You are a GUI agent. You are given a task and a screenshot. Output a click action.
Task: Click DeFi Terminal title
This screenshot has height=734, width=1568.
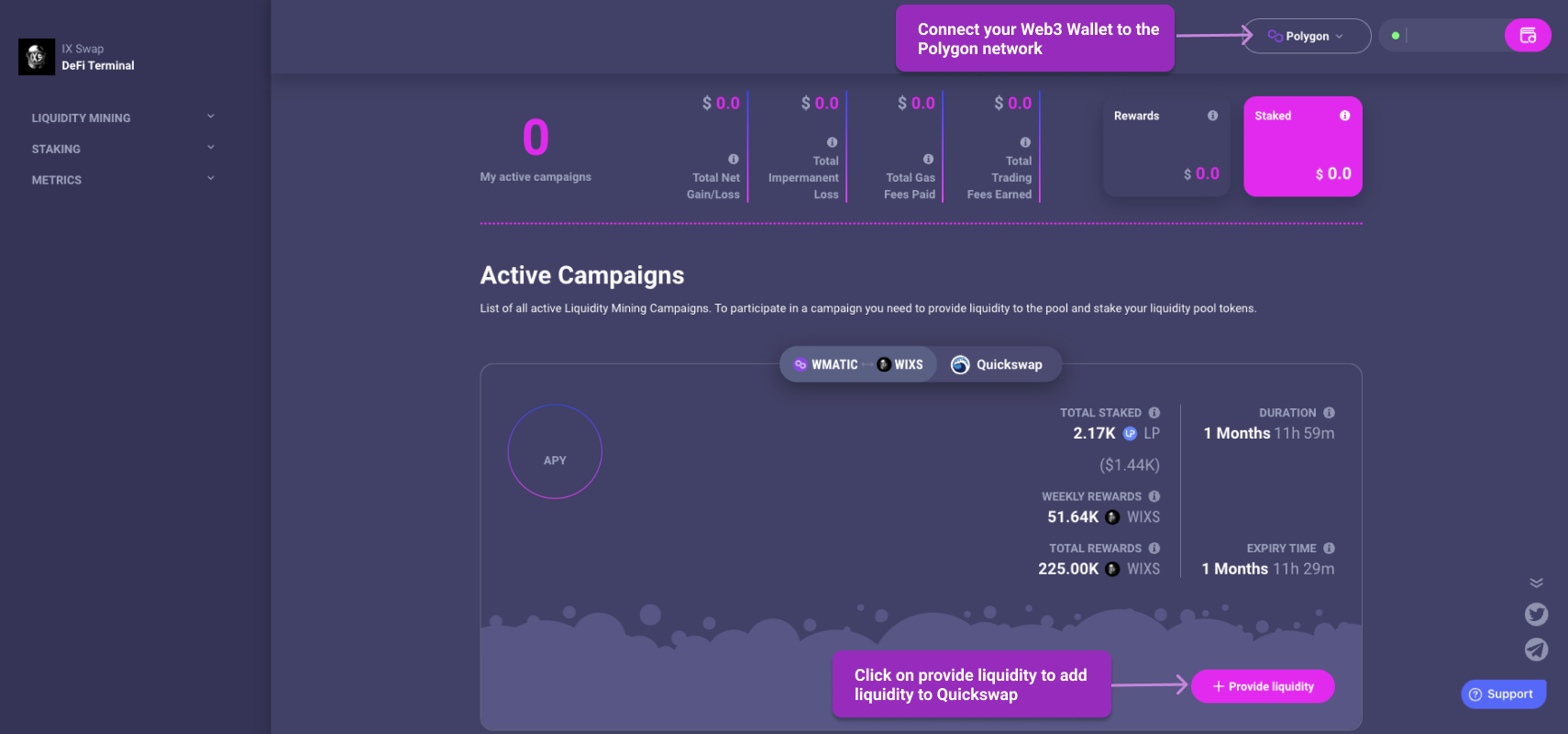(98, 65)
